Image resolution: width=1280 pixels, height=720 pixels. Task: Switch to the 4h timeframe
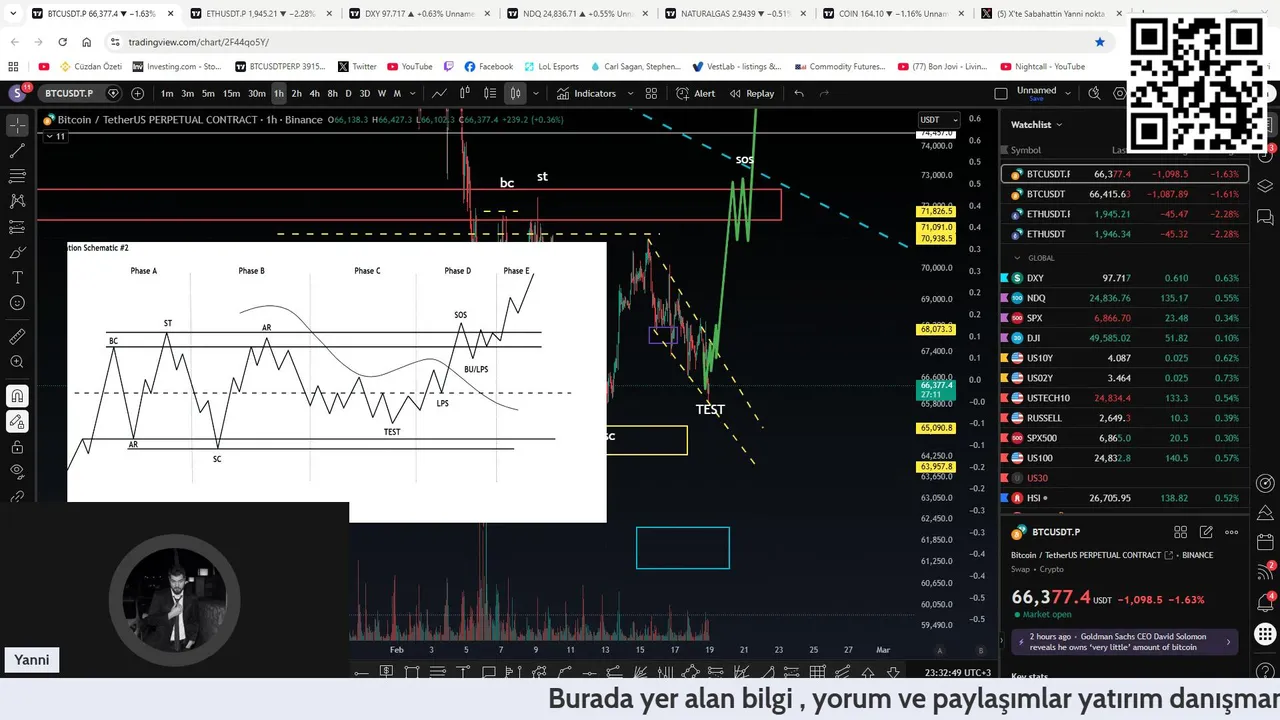314,93
